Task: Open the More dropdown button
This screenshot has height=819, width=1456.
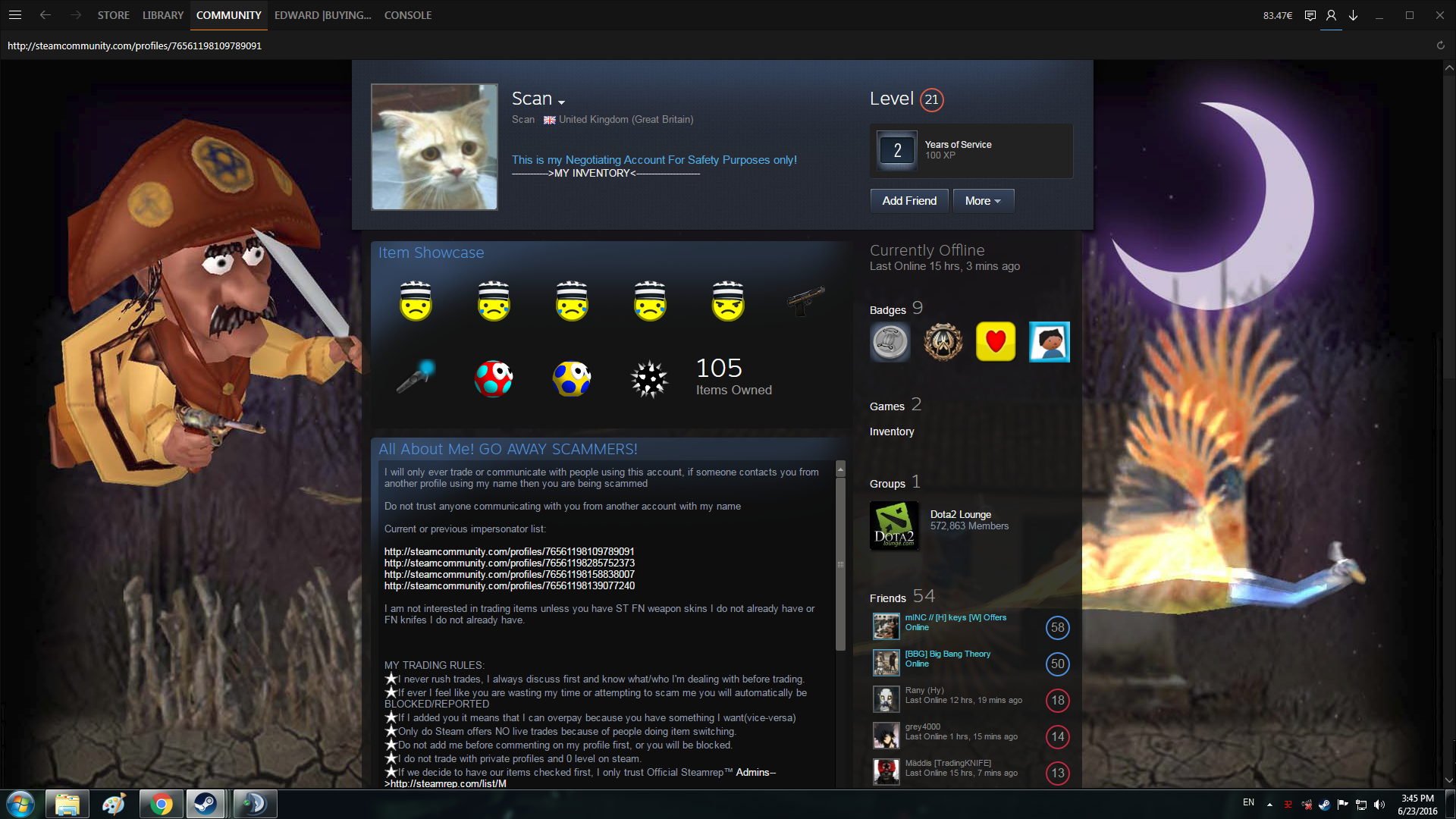Action: pos(983,201)
